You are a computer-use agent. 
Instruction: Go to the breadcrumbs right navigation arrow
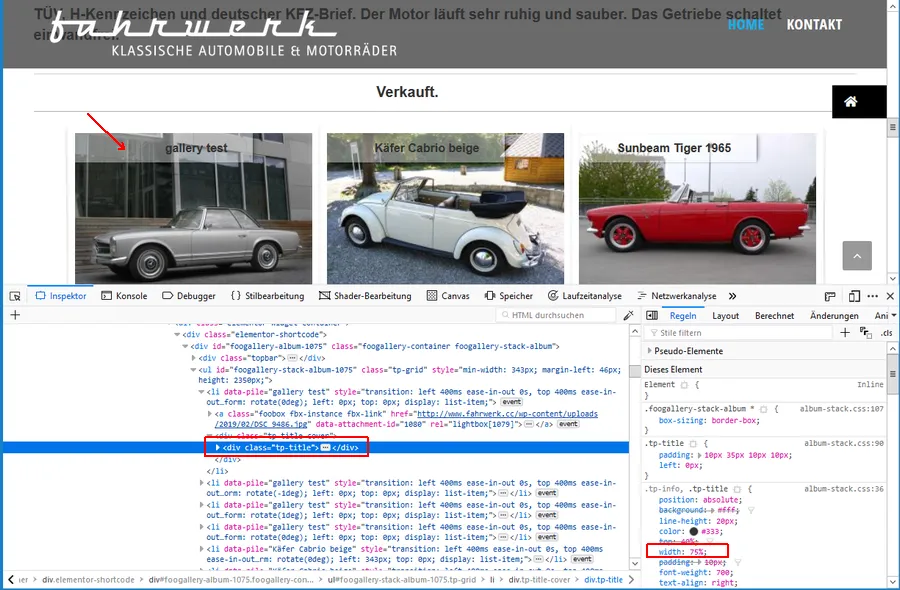(x=631, y=580)
